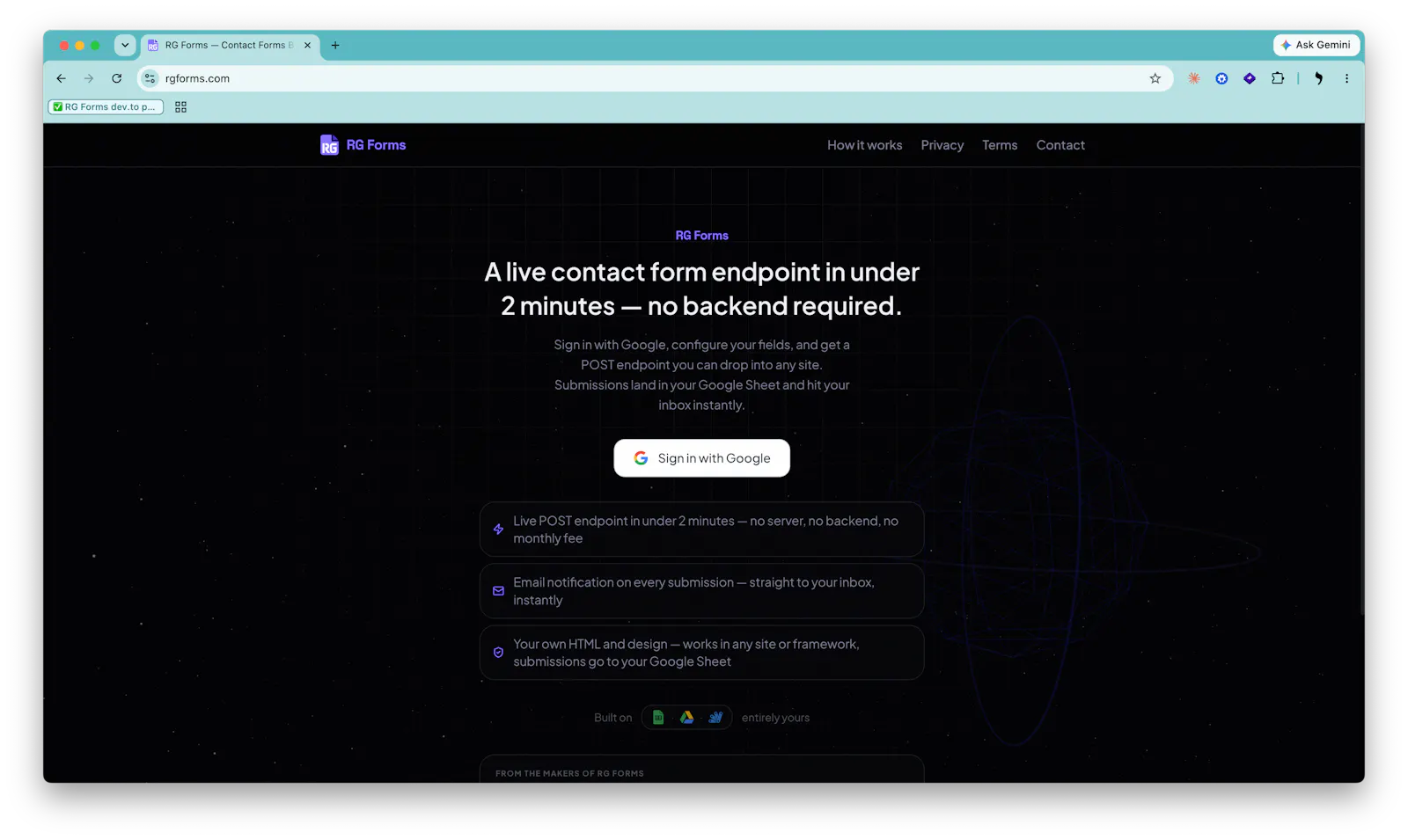Click the green macOS fullscreen window button
Image resolution: width=1408 pixels, height=840 pixels.
coord(95,45)
